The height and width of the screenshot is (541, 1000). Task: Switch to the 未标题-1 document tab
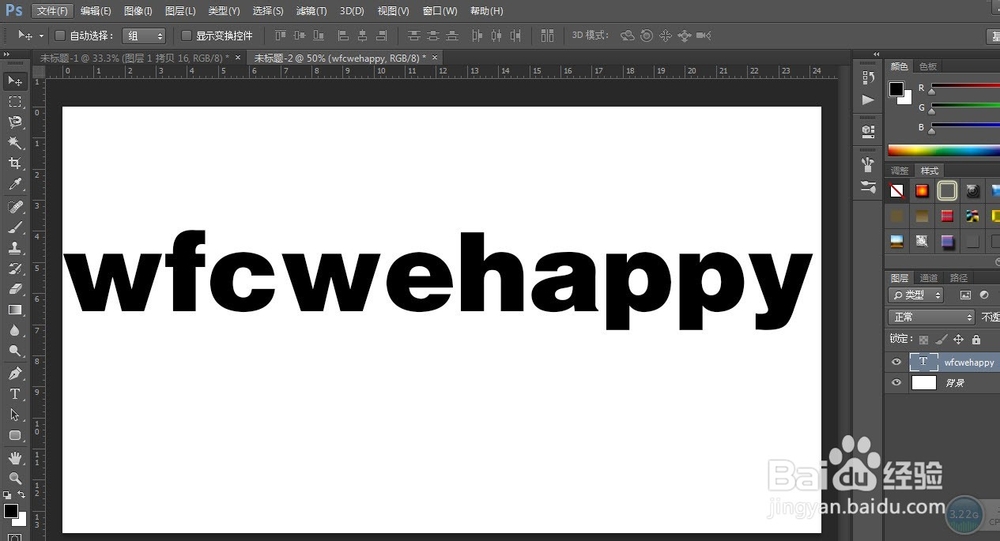point(134,58)
